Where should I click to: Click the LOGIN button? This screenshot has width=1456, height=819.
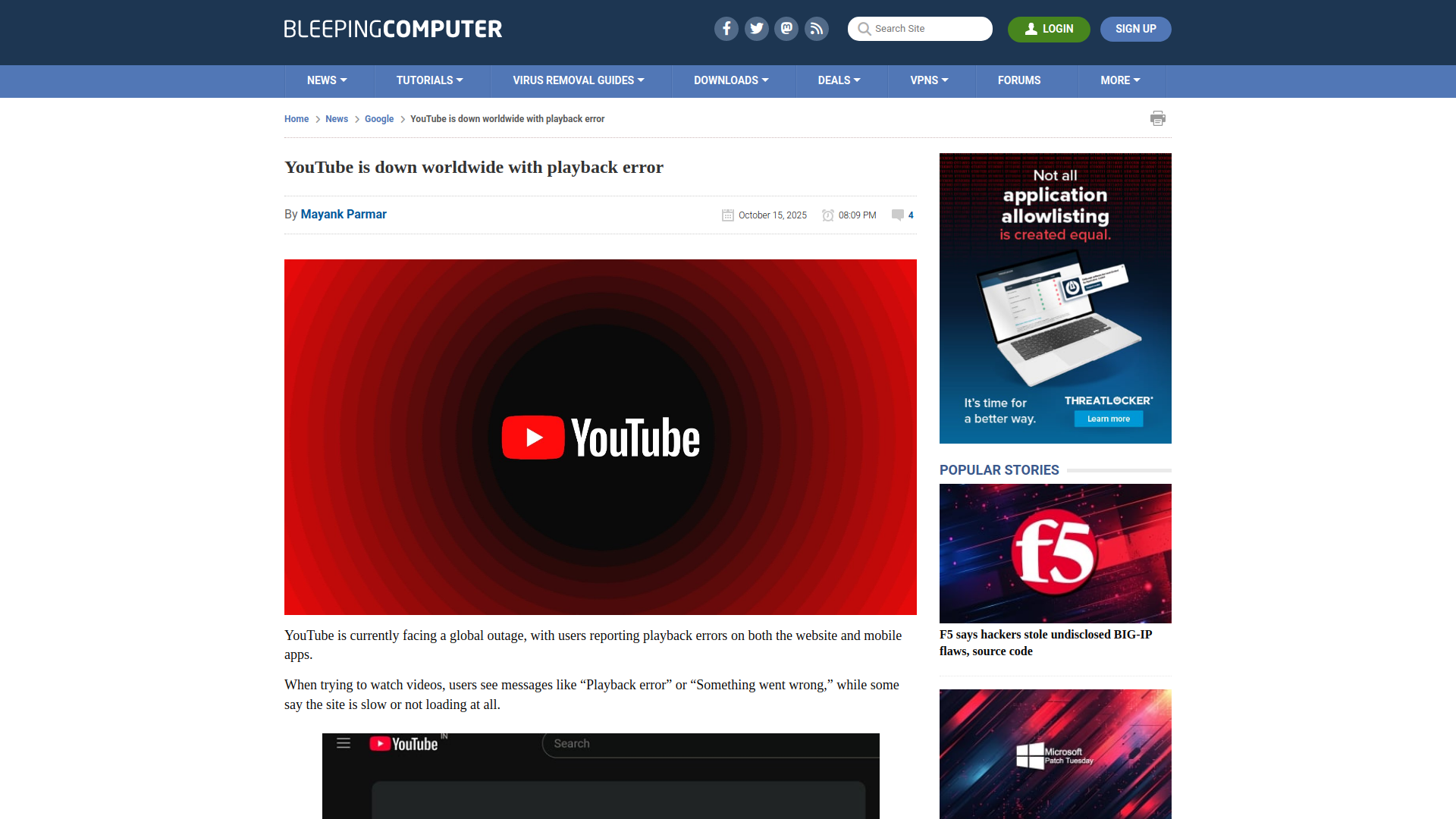[1049, 29]
